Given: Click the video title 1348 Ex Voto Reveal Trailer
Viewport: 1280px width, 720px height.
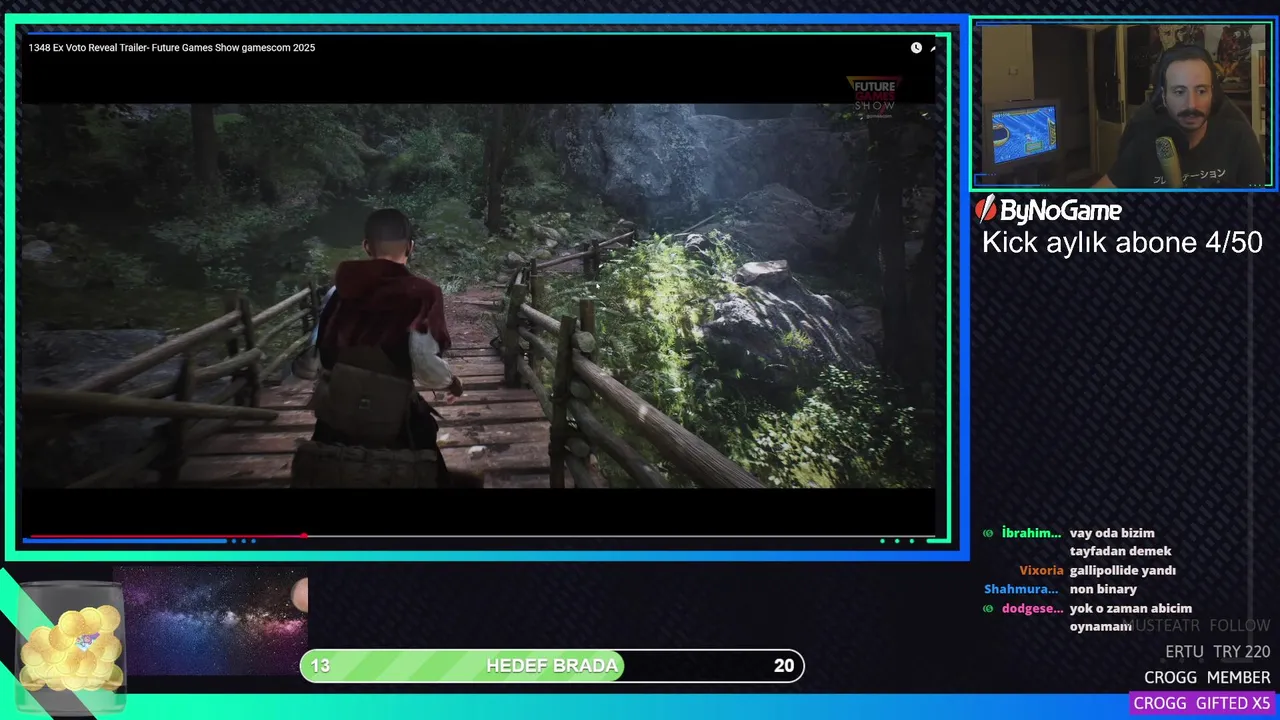Looking at the screenshot, I should 172,48.
